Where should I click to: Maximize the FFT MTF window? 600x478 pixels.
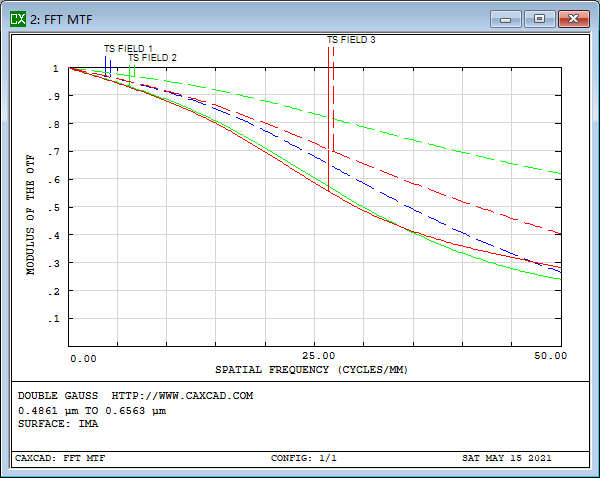click(540, 19)
